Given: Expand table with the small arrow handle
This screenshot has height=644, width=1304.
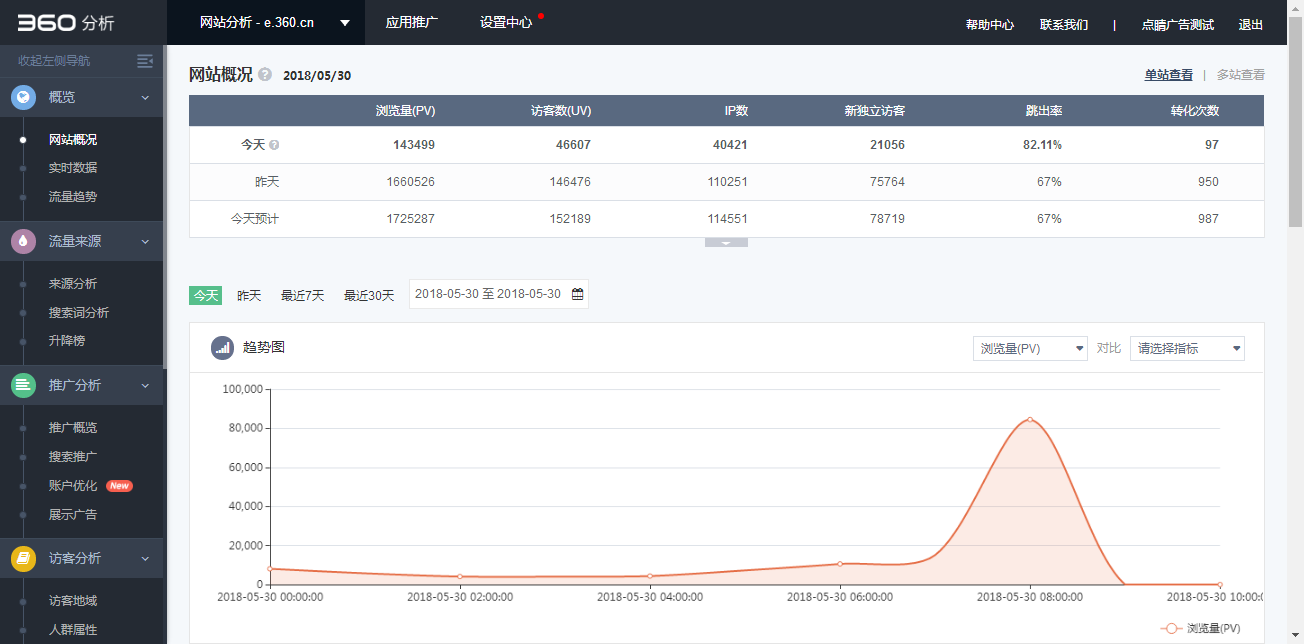Looking at the screenshot, I should (726, 242).
